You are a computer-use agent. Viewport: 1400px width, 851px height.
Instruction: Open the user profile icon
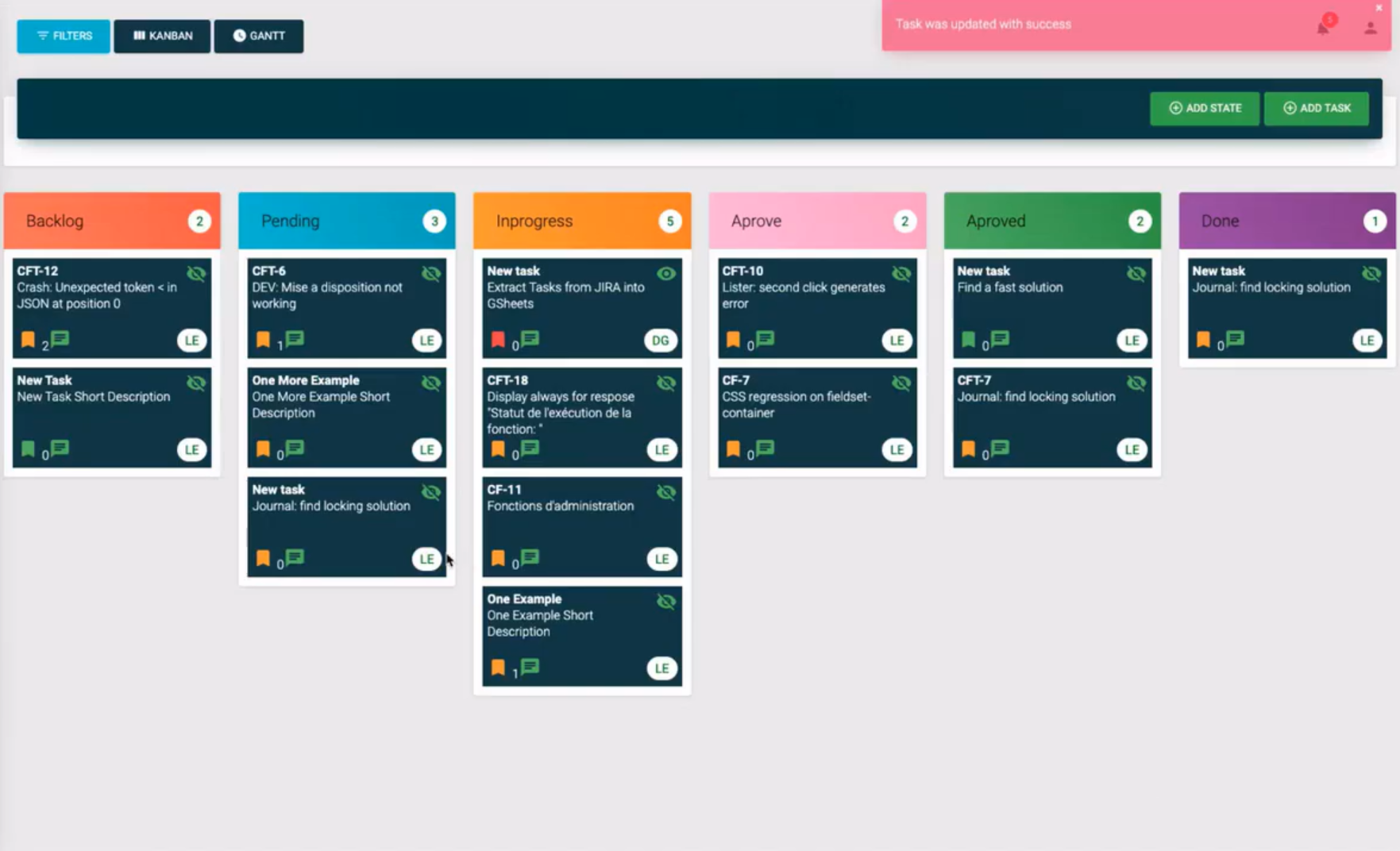pyautogui.click(x=1370, y=29)
